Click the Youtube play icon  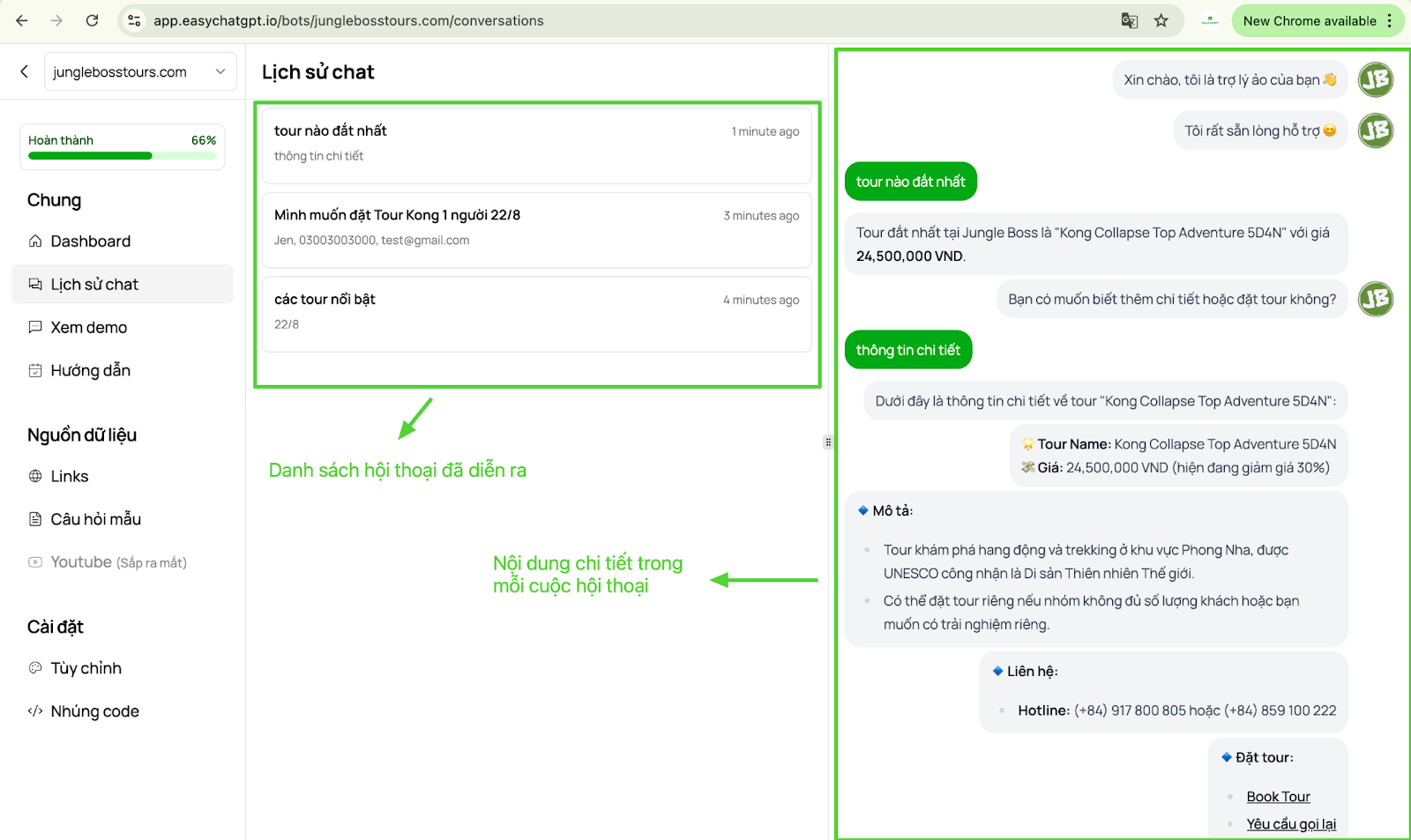click(35, 562)
